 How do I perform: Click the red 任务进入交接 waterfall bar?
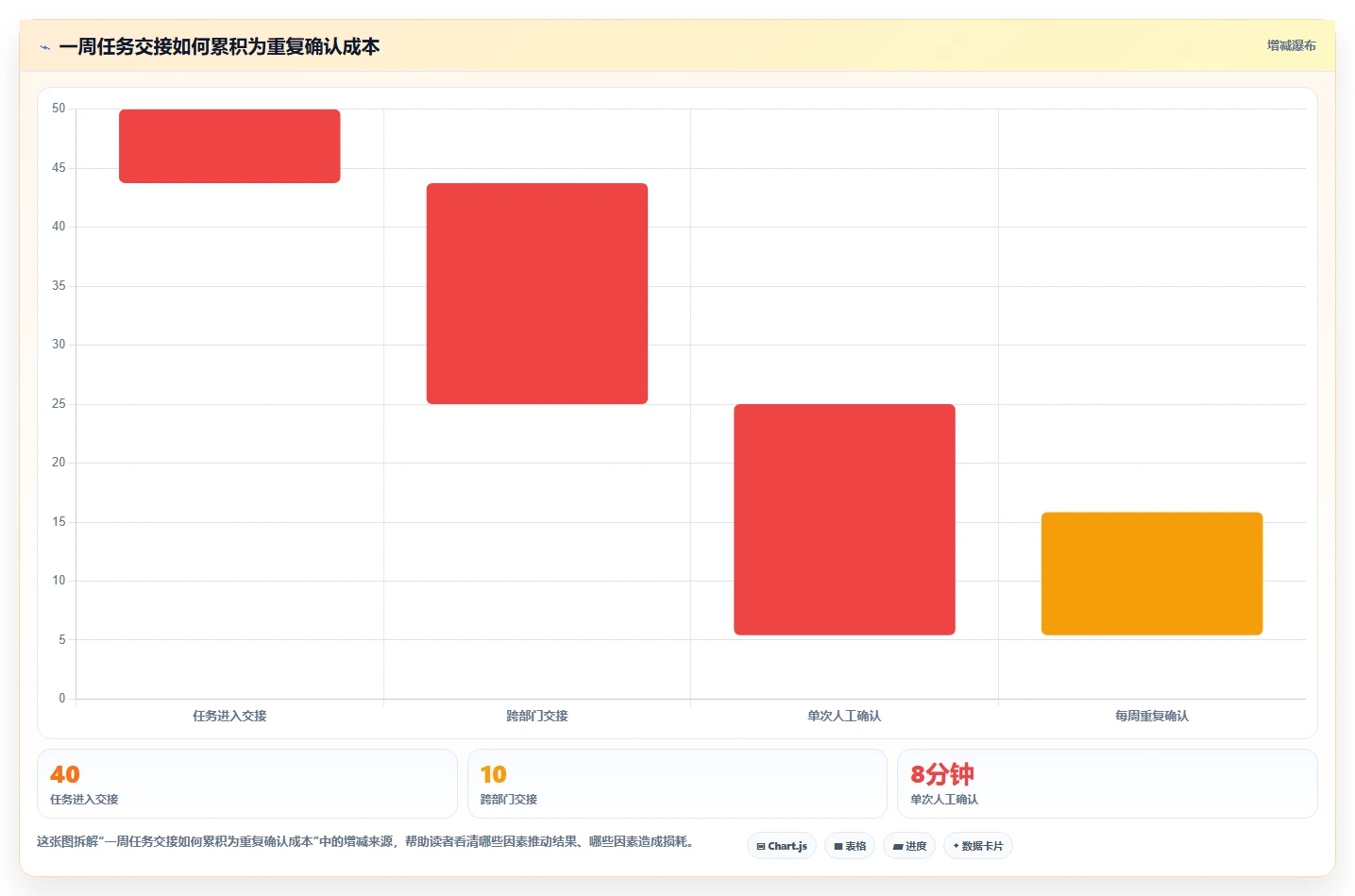point(229,146)
